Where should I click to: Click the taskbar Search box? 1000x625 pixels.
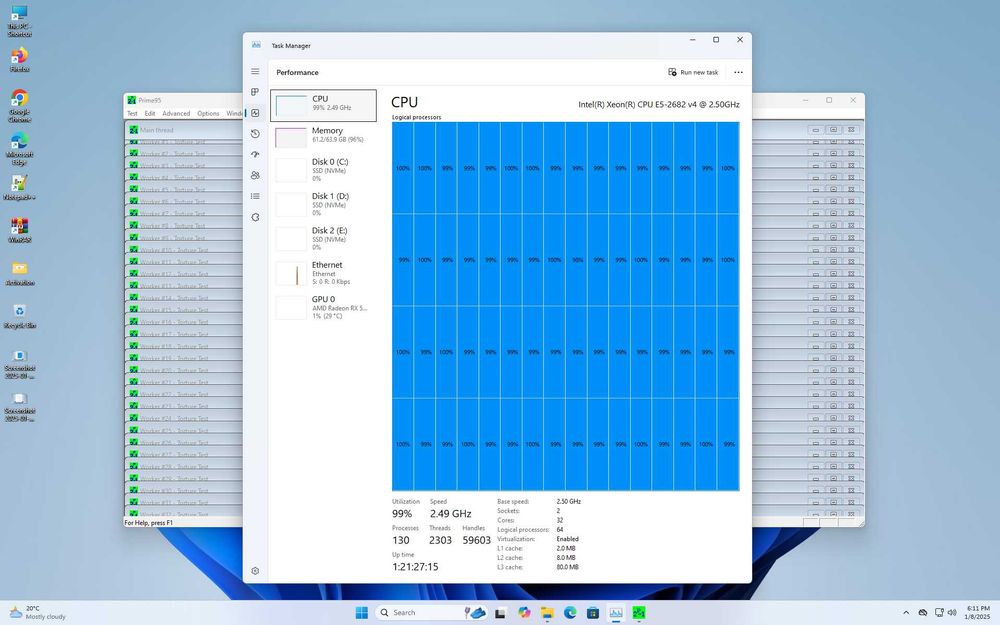(432, 612)
